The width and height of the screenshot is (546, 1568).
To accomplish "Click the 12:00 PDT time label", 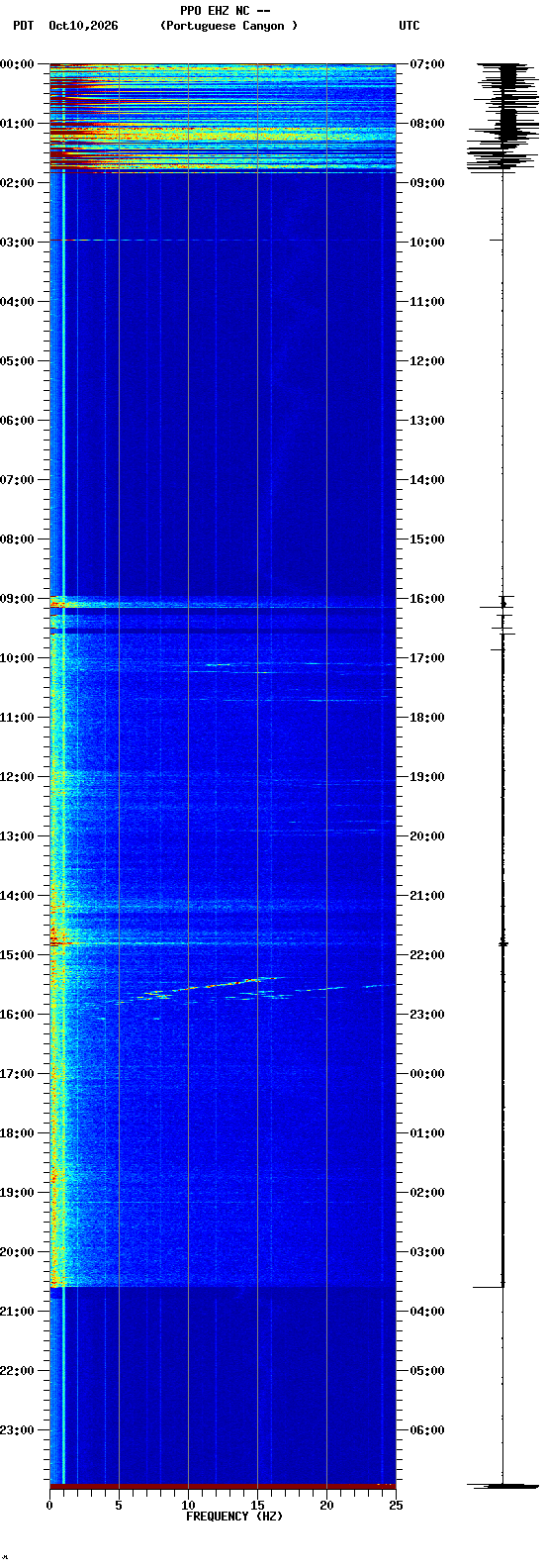I will click(18, 777).
